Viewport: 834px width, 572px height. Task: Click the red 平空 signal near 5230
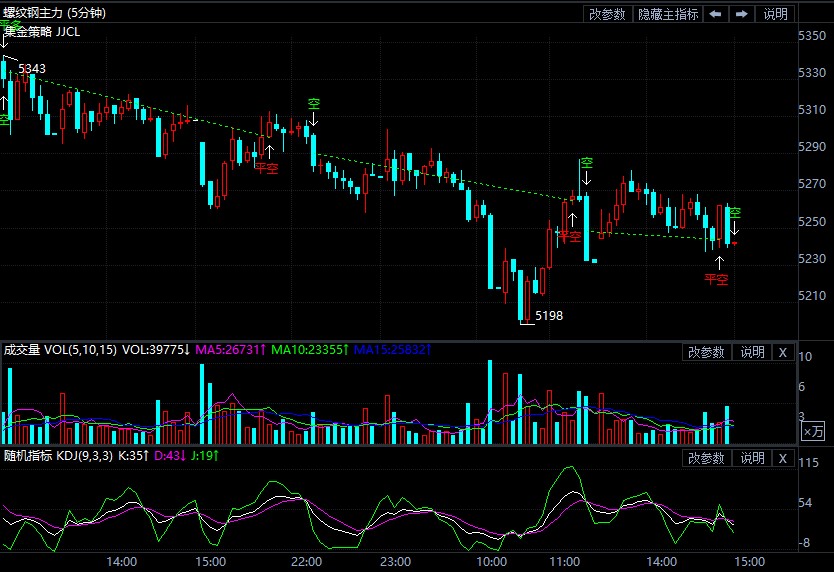pos(716,279)
